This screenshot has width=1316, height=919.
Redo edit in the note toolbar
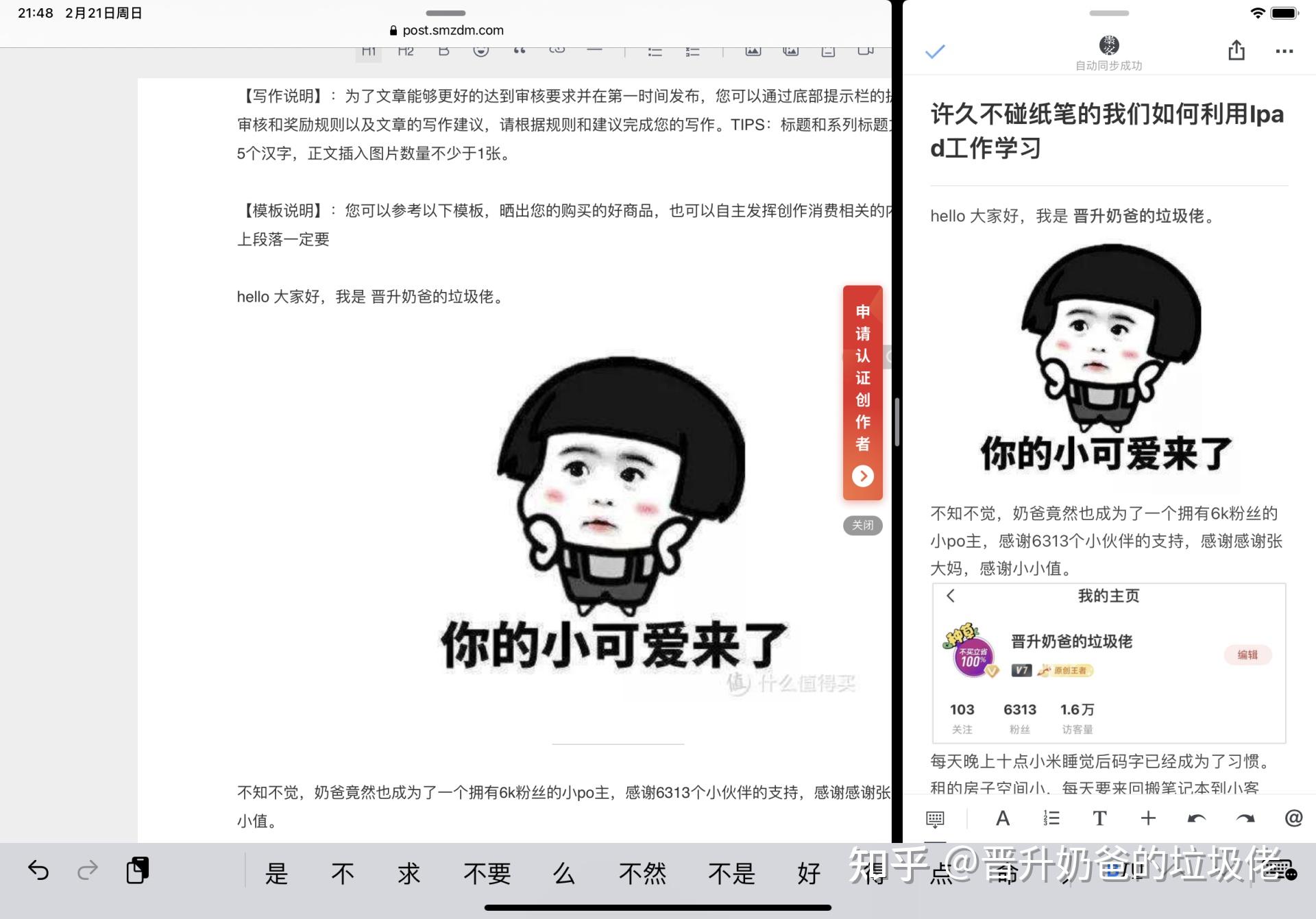tap(1245, 818)
